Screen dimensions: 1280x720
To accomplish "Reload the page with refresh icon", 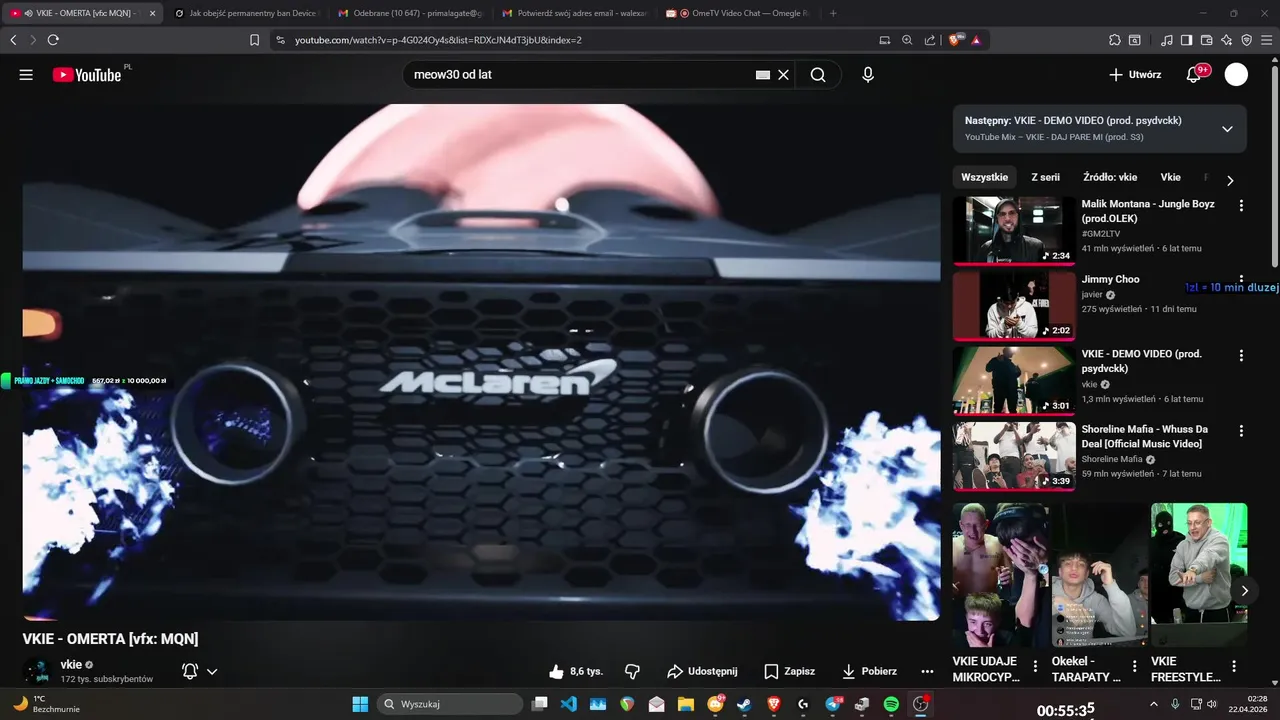I will (x=53, y=40).
